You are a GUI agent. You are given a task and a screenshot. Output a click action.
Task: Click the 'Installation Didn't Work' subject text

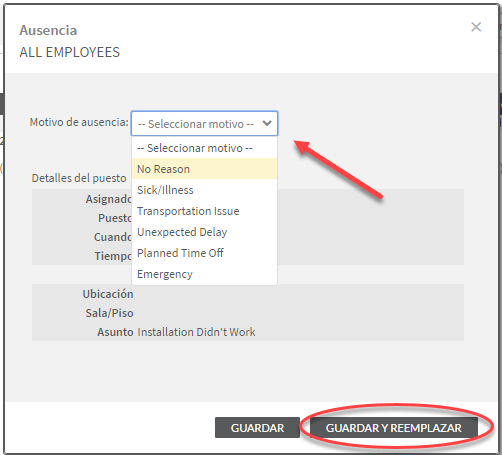pos(196,332)
